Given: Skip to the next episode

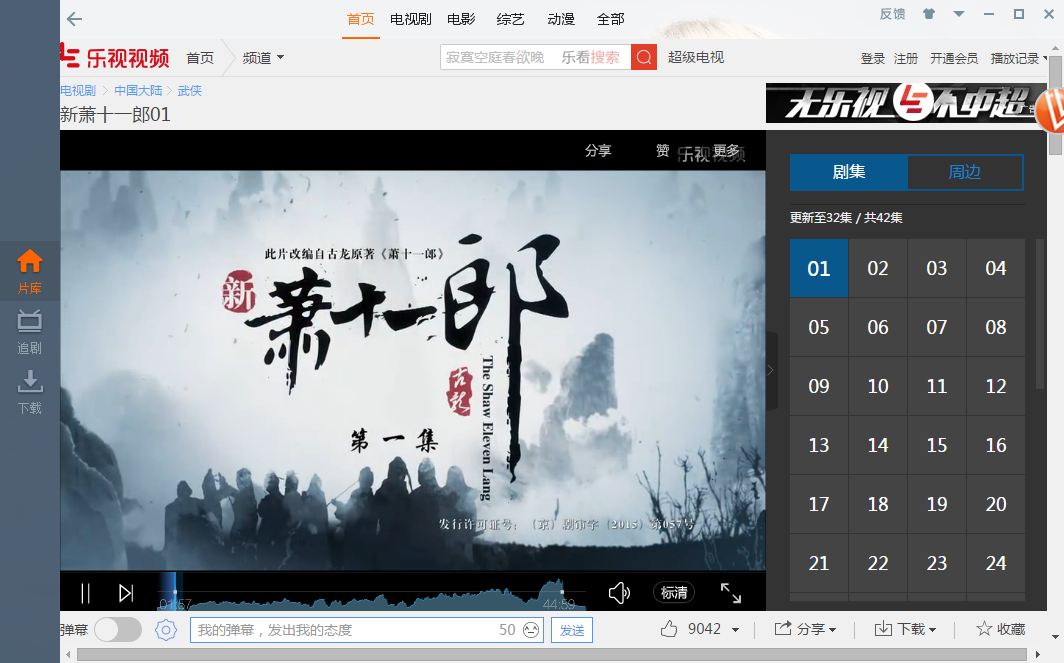Looking at the screenshot, I should point(126,593).
